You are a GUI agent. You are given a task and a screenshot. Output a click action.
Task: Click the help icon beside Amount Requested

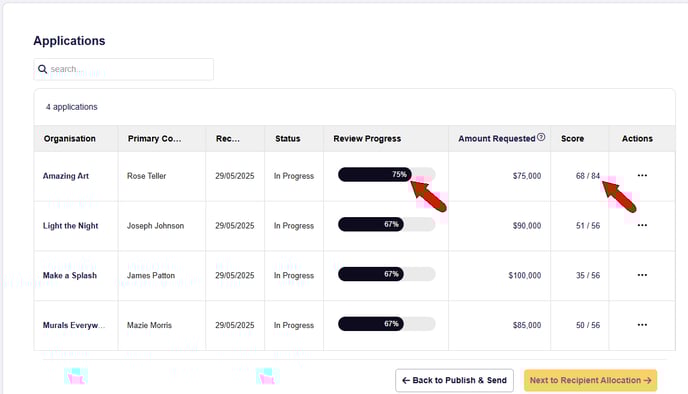(x=541, y=137)
